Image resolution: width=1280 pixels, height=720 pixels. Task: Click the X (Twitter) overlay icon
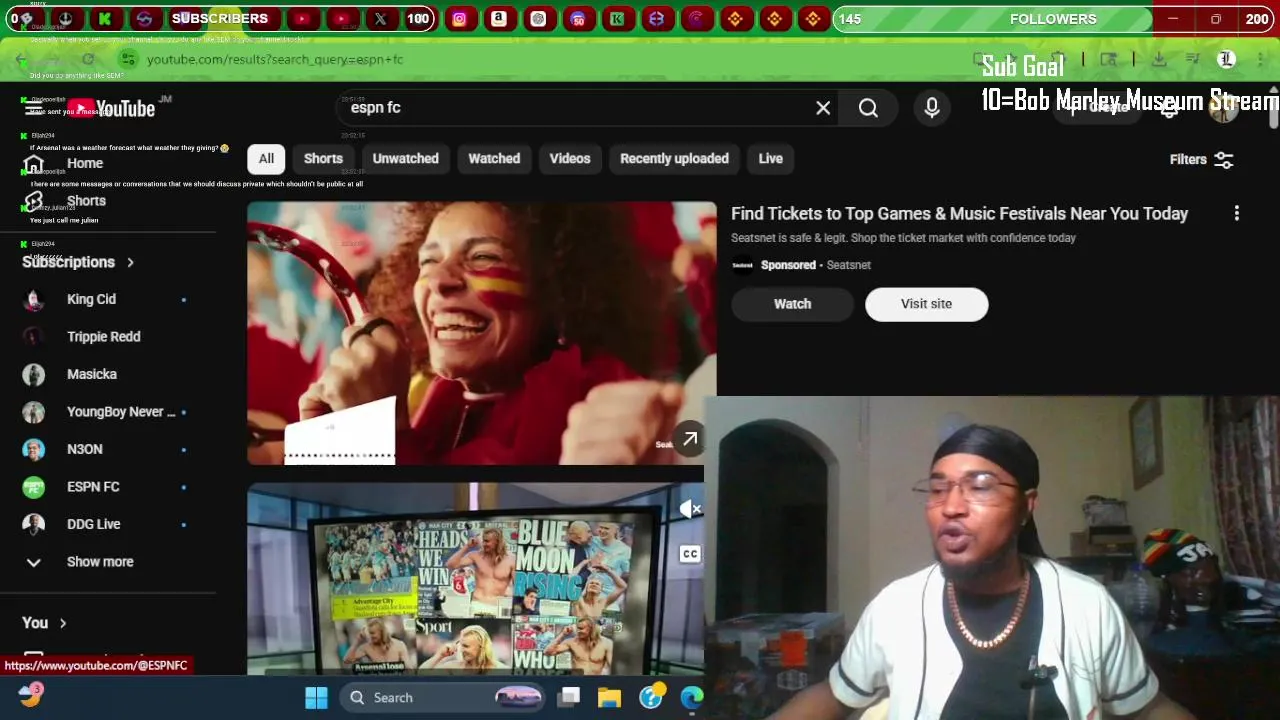point(380,19)
